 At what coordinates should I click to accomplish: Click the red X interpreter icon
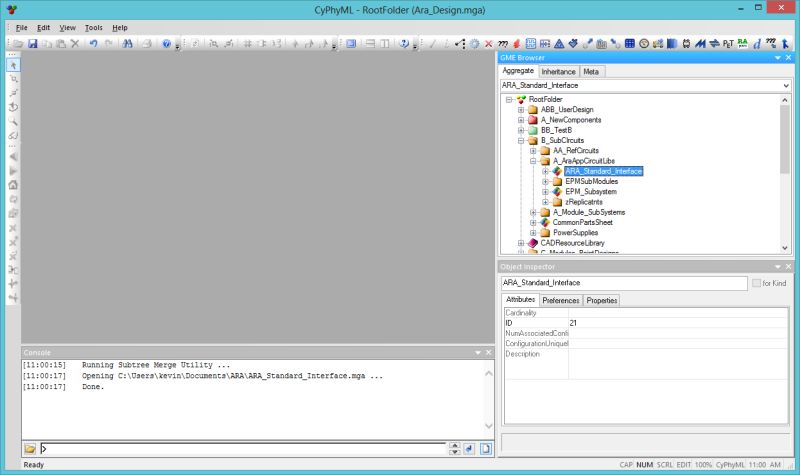[488, 44]
